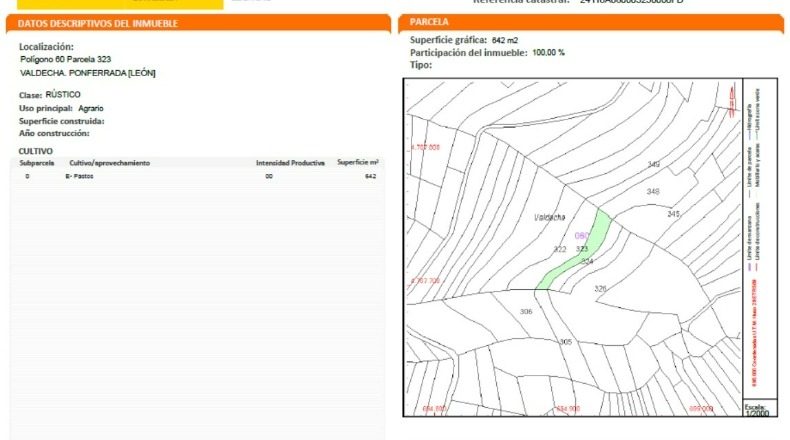Click parcel number 345 on the map
Image resolution: width=790 pixels, height=440 pixels.
(674, 214)
